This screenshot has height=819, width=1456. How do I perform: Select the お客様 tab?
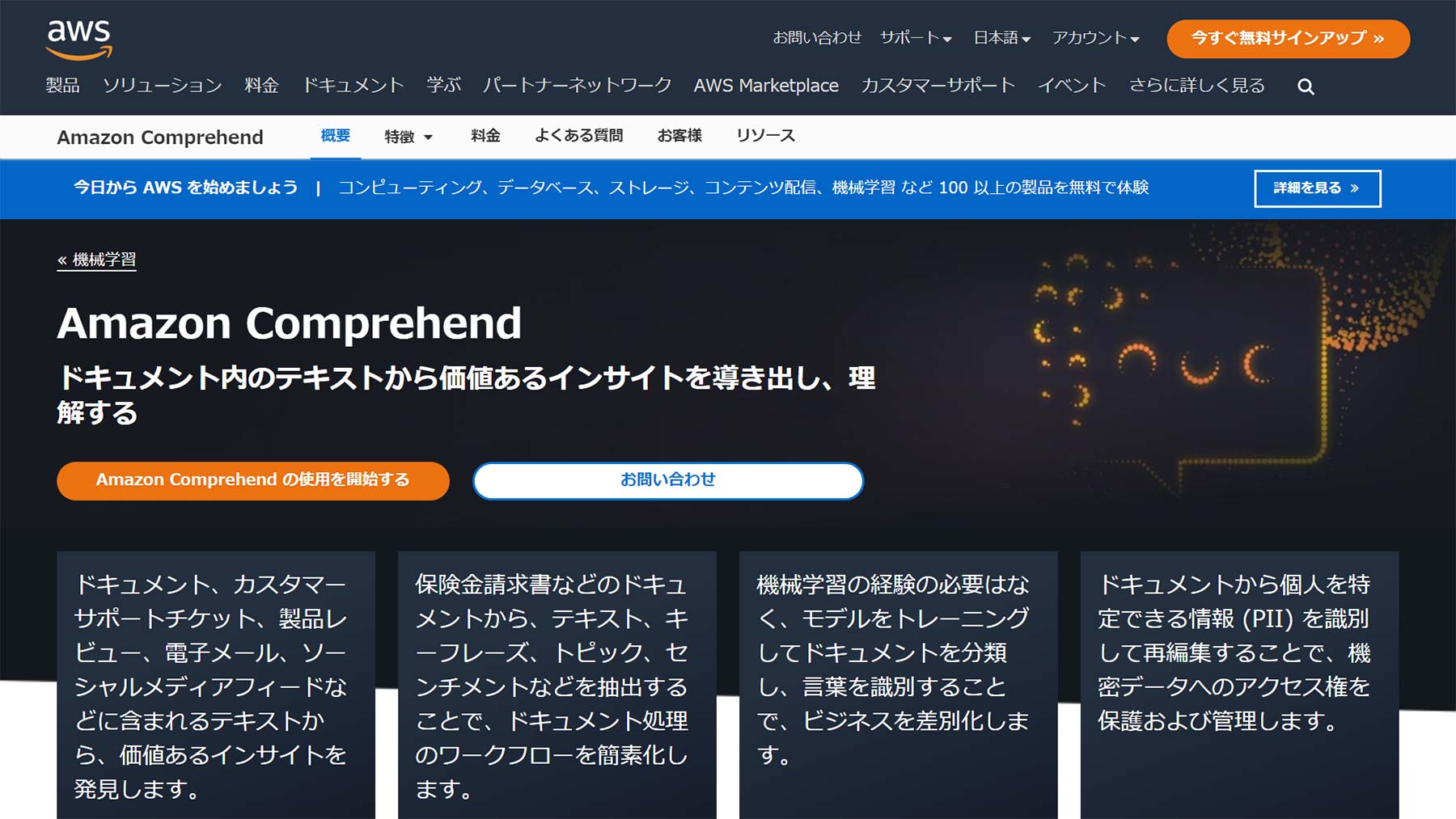[679, 136]
